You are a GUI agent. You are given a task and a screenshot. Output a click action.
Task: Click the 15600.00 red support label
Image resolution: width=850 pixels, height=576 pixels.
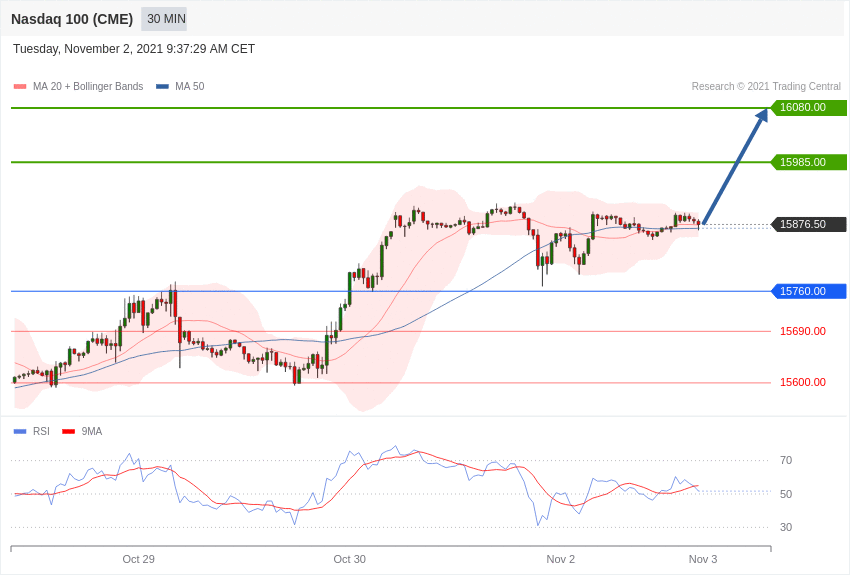802,383
